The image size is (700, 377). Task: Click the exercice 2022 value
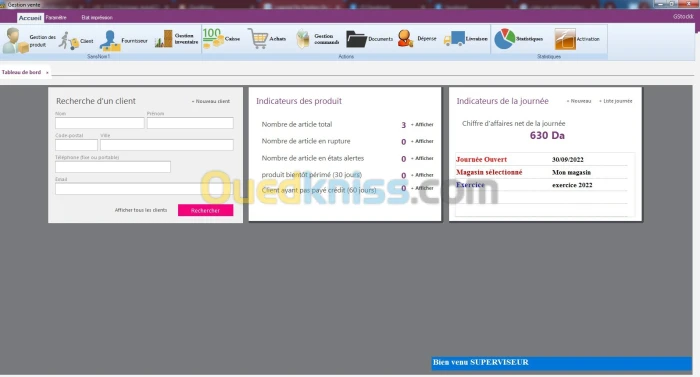pyautogui.click(x=572, y=185)
